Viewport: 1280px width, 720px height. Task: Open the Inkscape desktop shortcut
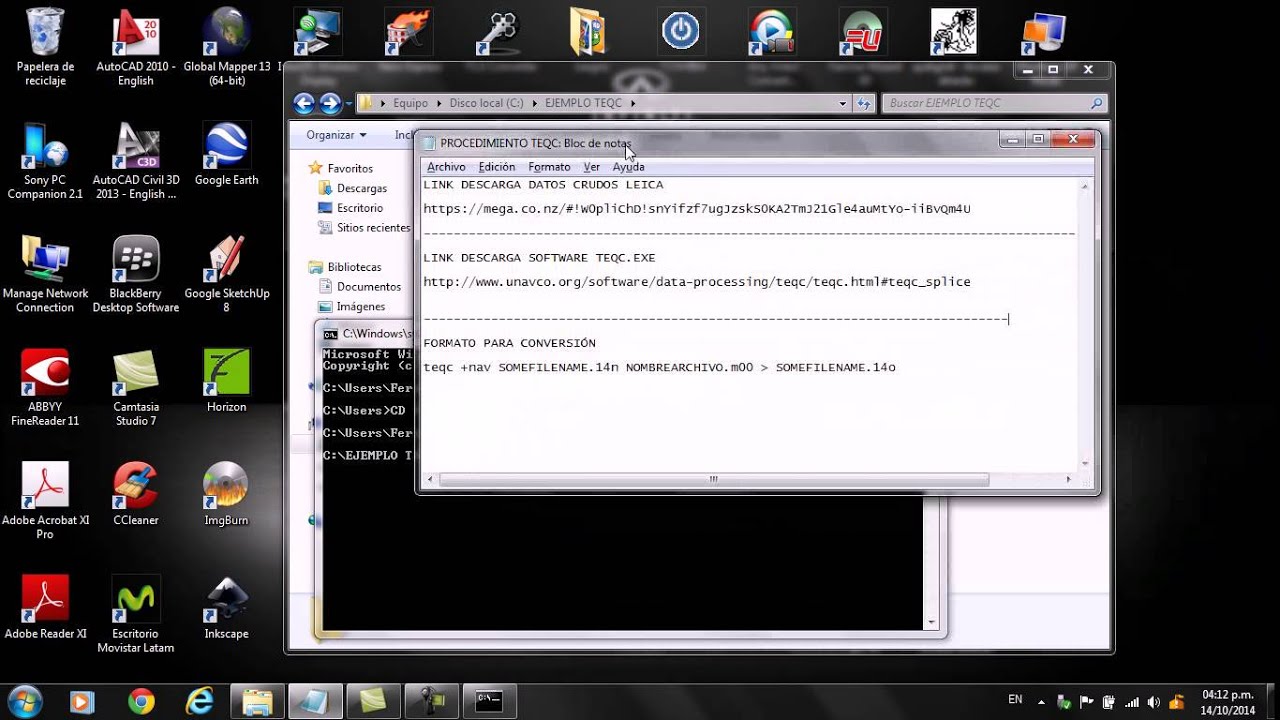pyautogui.click(x=227, y=607)
